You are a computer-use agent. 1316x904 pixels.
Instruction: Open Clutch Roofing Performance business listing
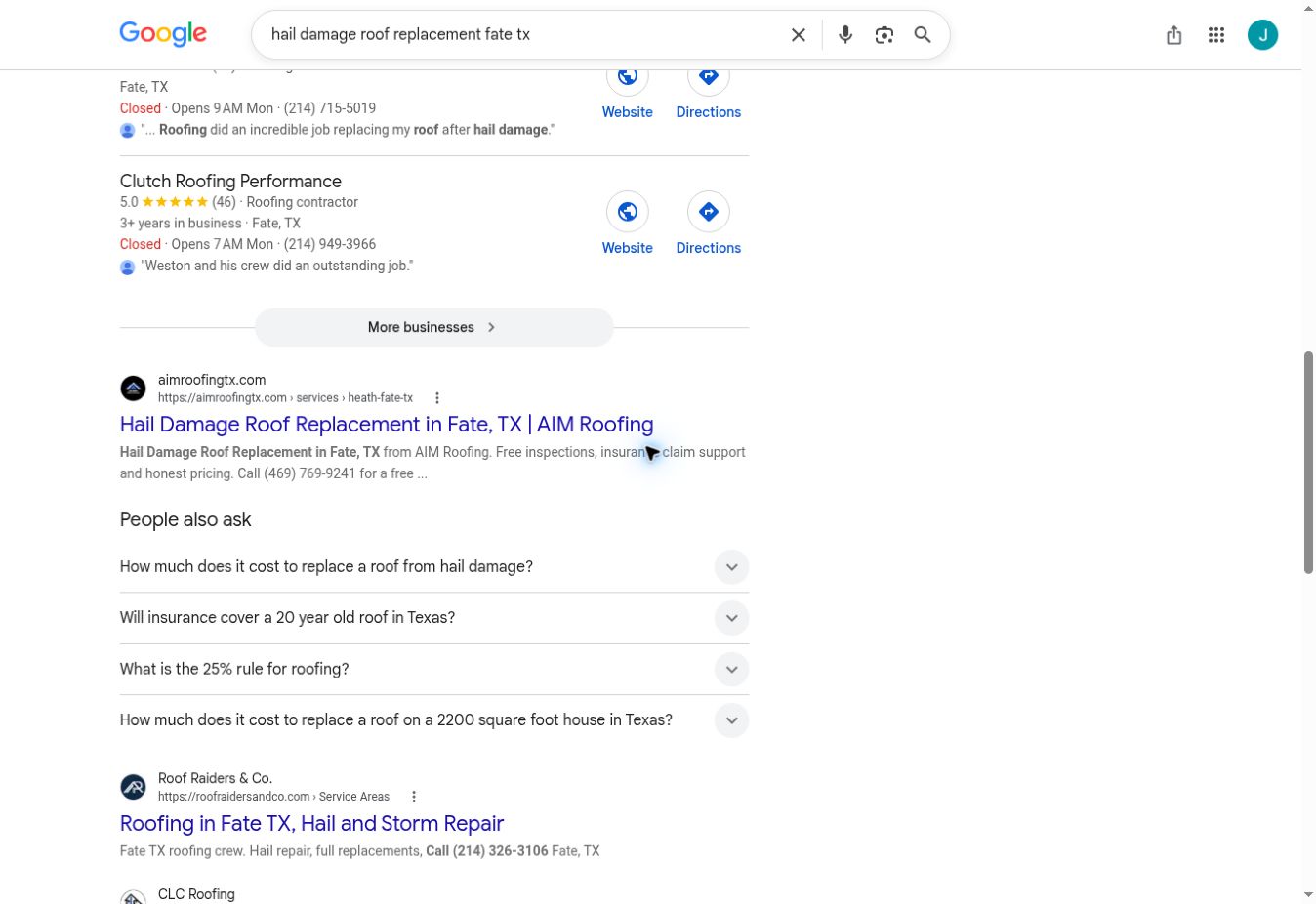coord(230,182)
